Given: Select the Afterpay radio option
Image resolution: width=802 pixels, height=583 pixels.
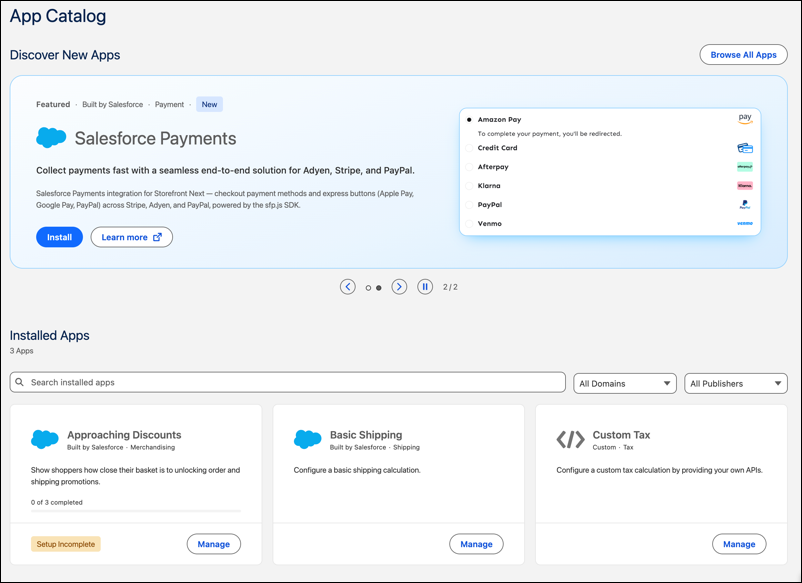Looking at the screenshot, I should pyautogui.click(x=469, y=167).
